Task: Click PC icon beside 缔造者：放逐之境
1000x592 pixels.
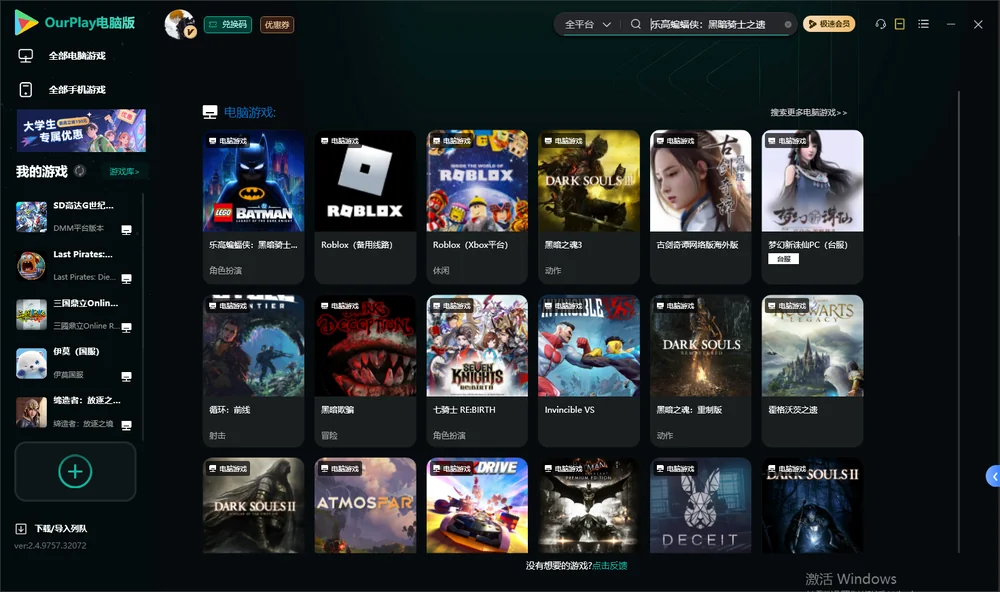Action: tap(126, 426)
